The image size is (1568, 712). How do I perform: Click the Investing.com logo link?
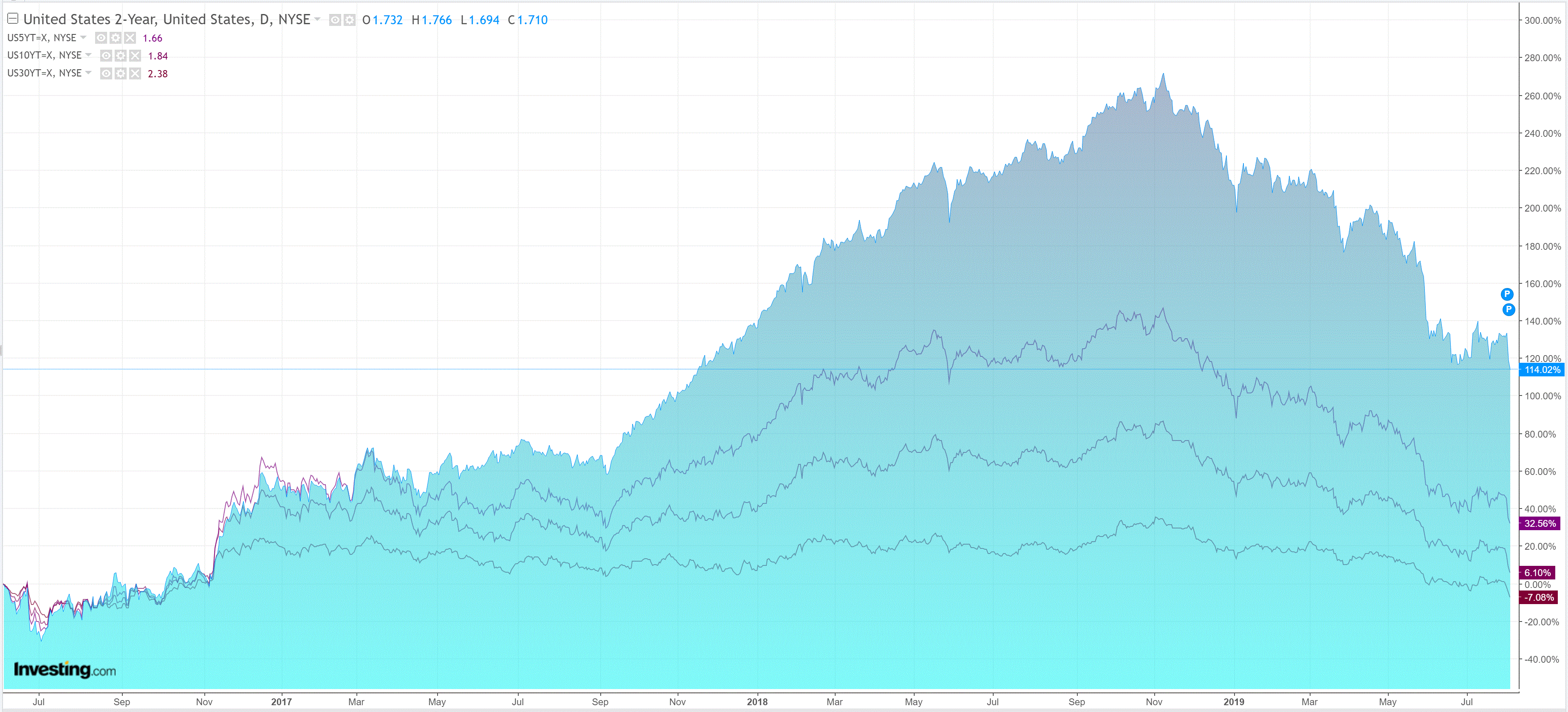point(65,670)
